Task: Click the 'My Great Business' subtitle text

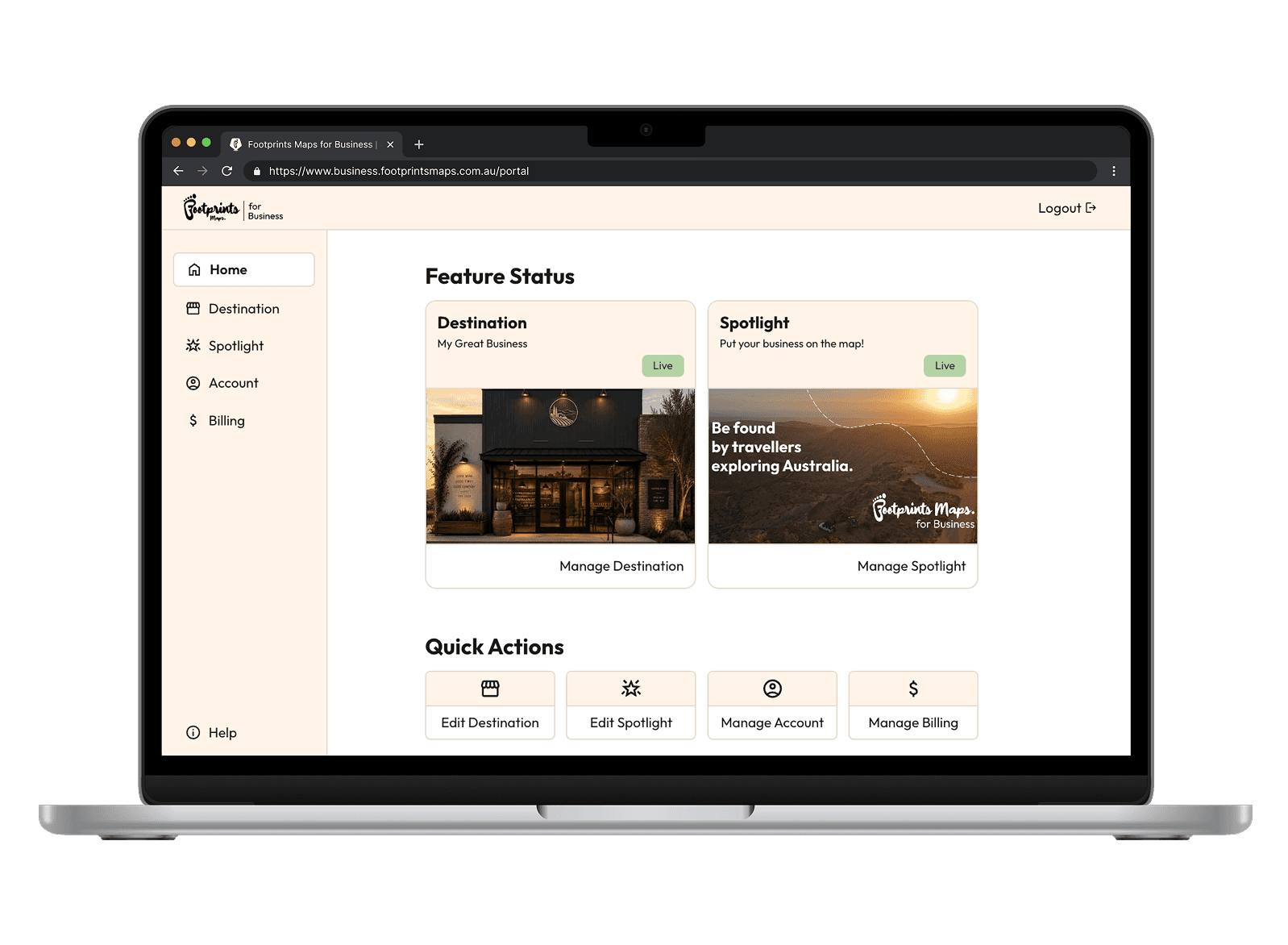Action: coord(482,343)
